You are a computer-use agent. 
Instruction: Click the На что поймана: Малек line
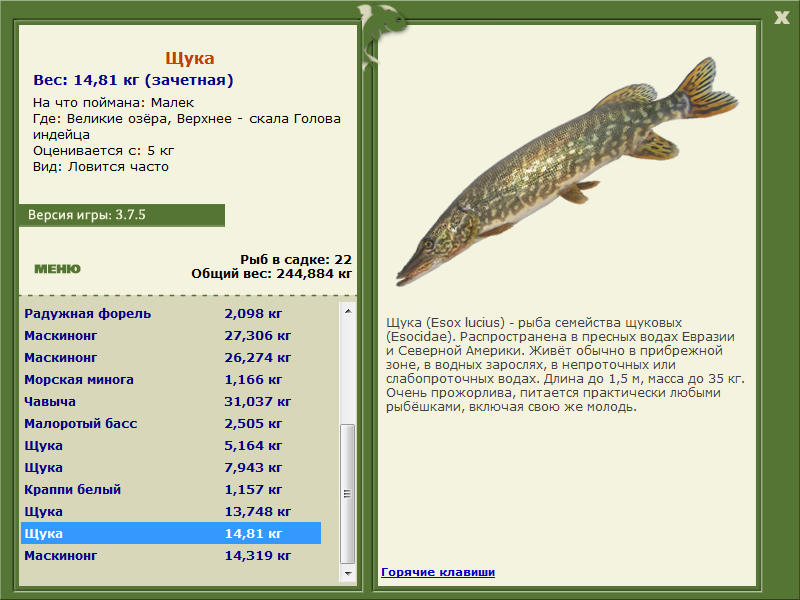click(x=113, y=103)
